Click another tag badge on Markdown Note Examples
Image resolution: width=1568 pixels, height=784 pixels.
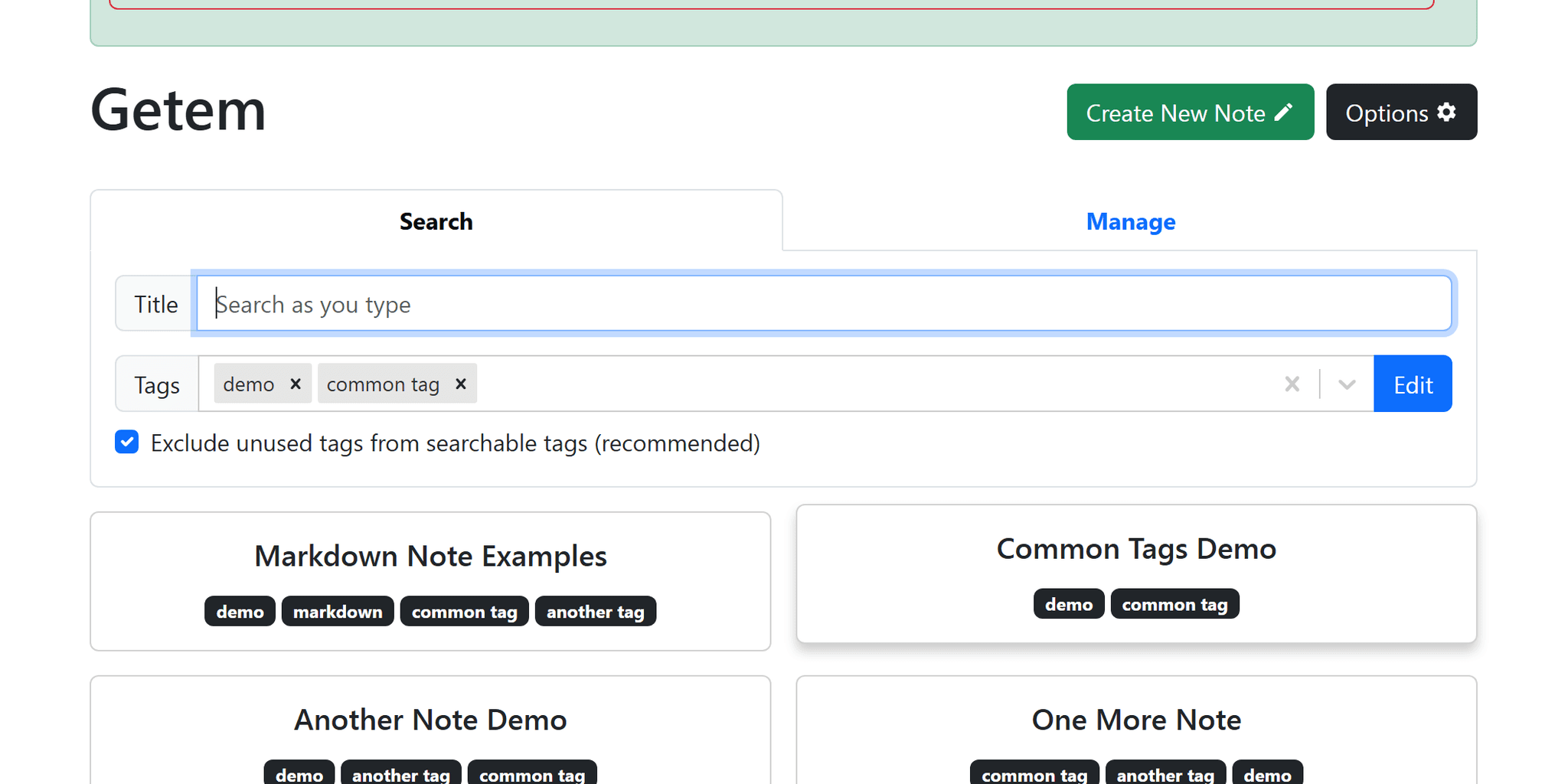coord(595,612)
